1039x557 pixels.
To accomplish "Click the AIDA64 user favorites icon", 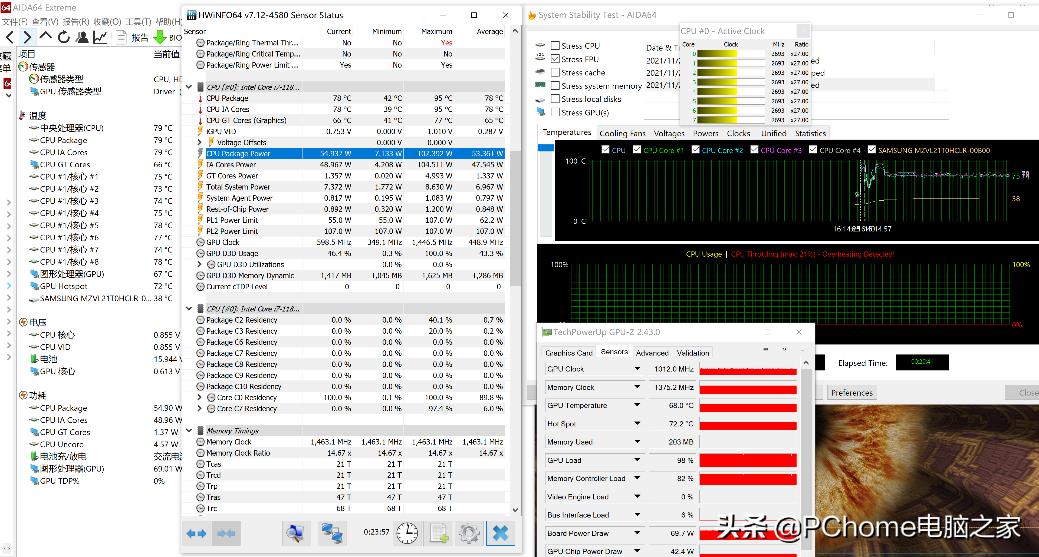I will pyautogui.click(x=82, y=37).
